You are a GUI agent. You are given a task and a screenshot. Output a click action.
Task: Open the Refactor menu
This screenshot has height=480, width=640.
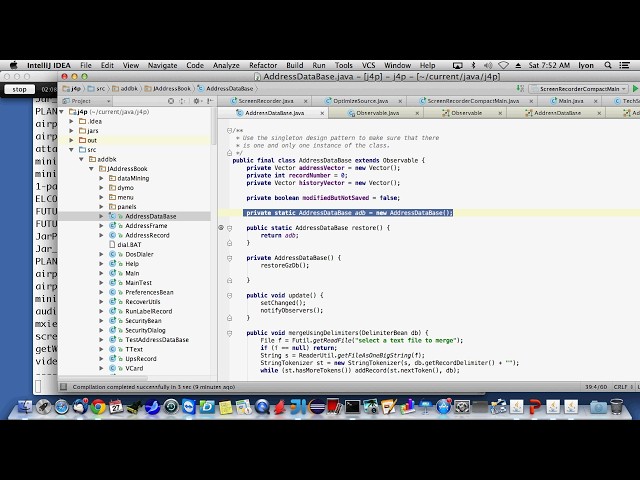click(263, 65)
